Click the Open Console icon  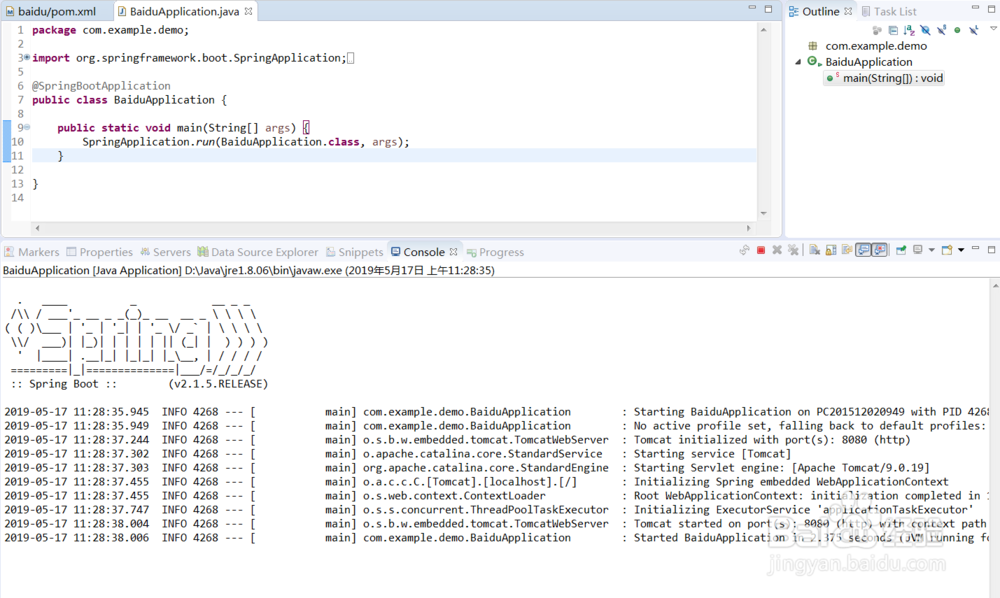coord(947,250)
